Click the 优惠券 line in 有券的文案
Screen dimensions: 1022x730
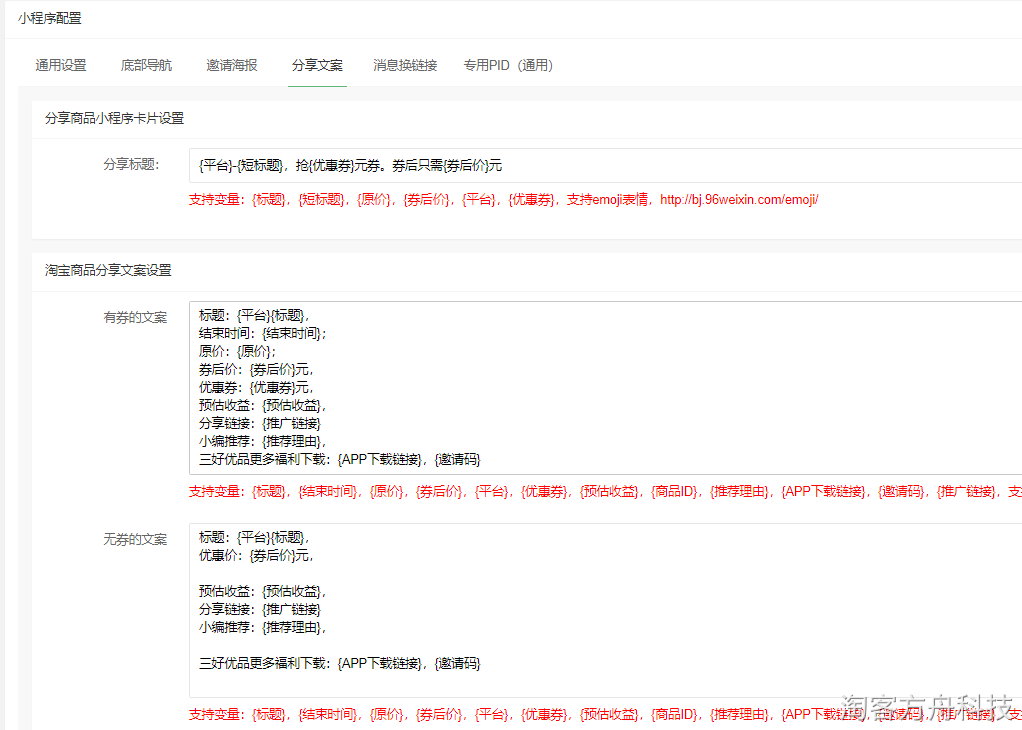pos(256,387)
